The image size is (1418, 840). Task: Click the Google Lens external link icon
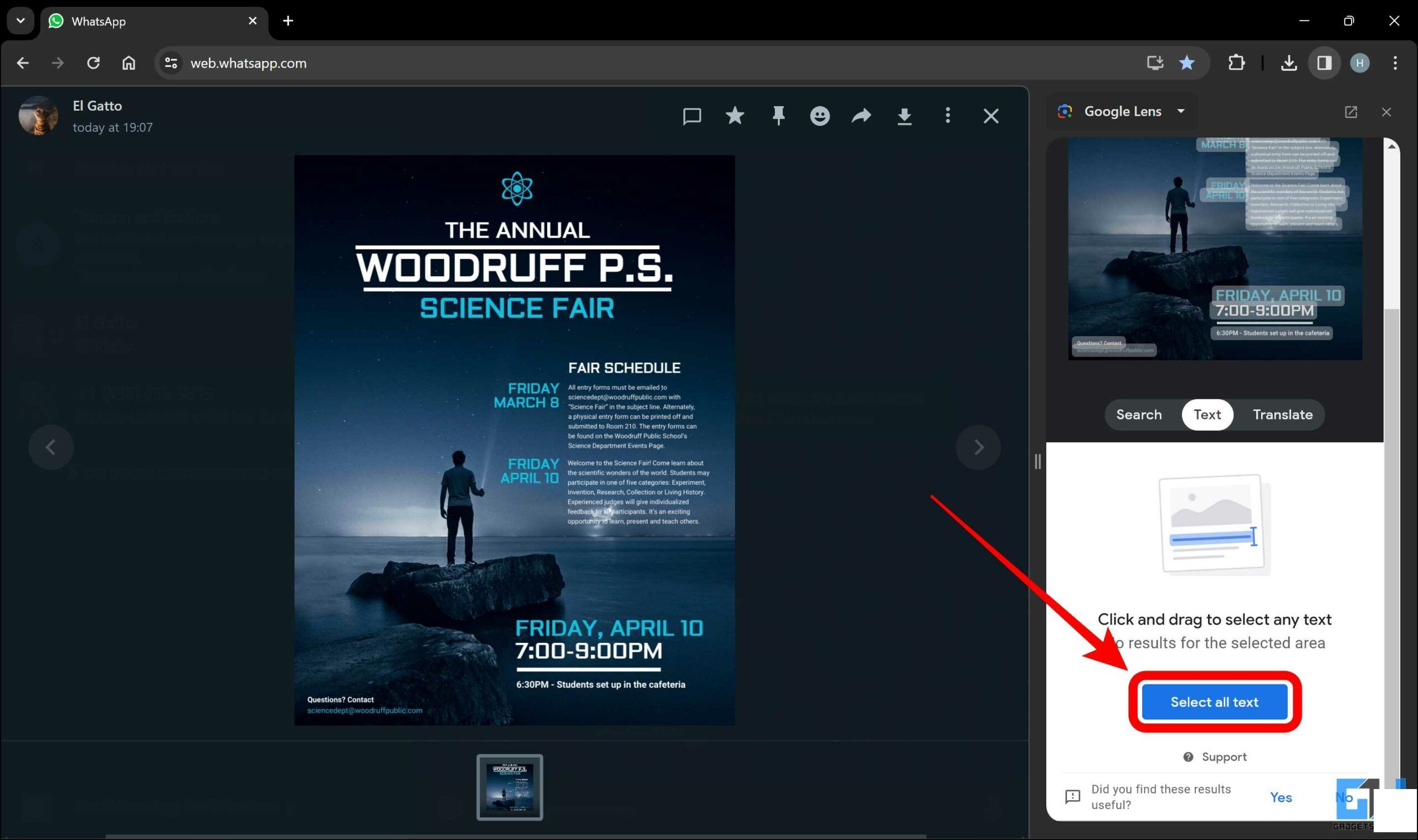[x=1351, y=111]
